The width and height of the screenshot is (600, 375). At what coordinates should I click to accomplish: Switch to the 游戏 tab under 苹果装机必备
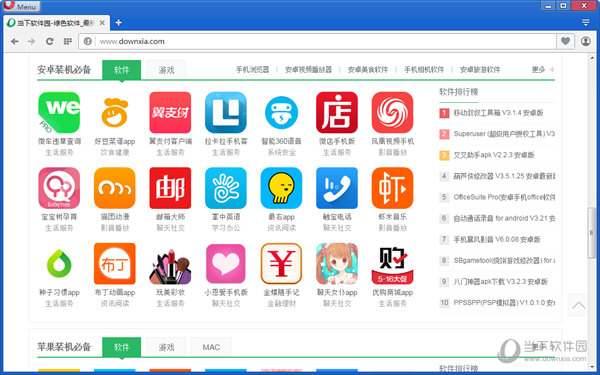[x=166, y=347]
